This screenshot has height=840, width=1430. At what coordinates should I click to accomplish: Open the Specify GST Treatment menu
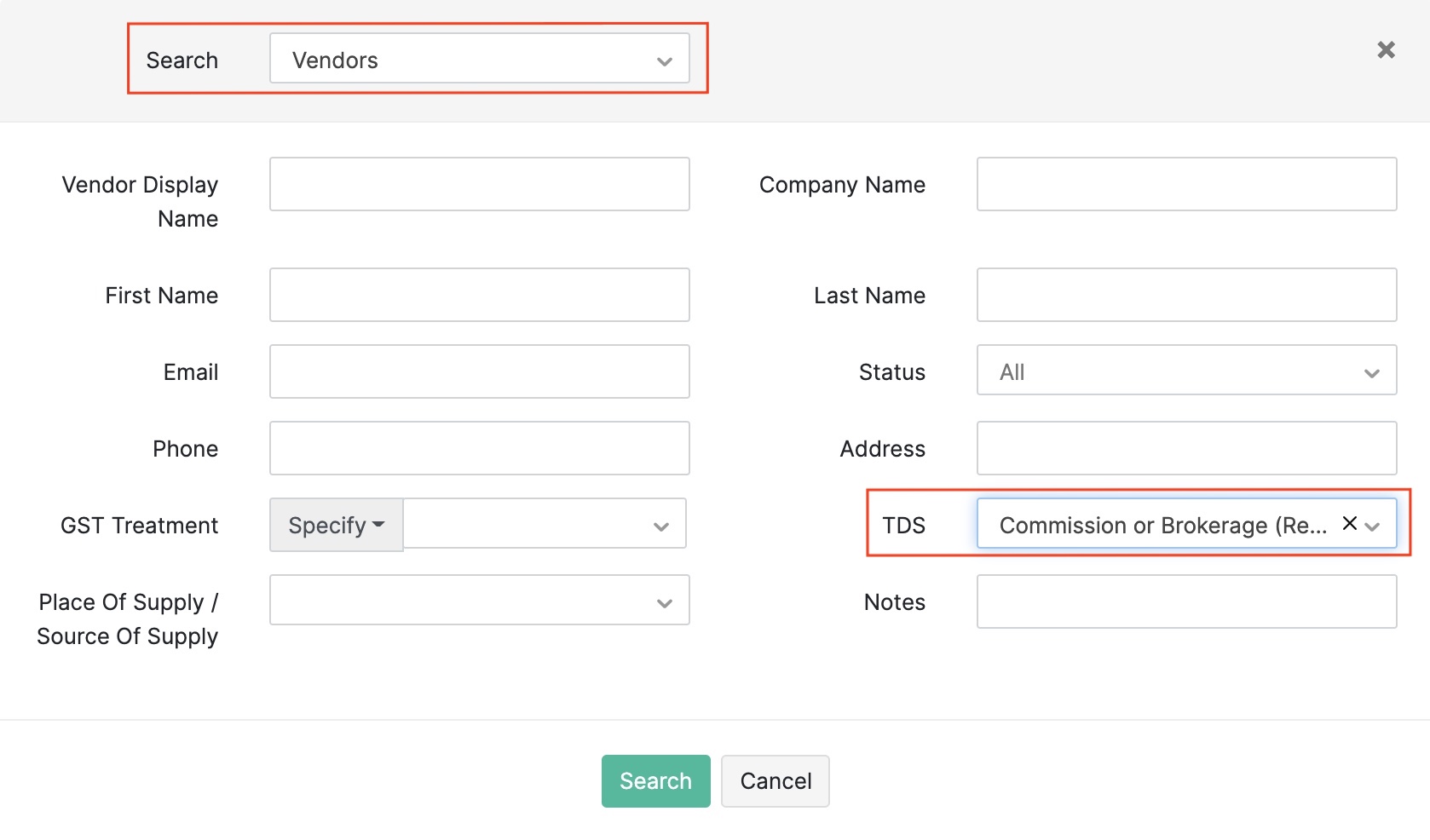[x=336, y=525]
